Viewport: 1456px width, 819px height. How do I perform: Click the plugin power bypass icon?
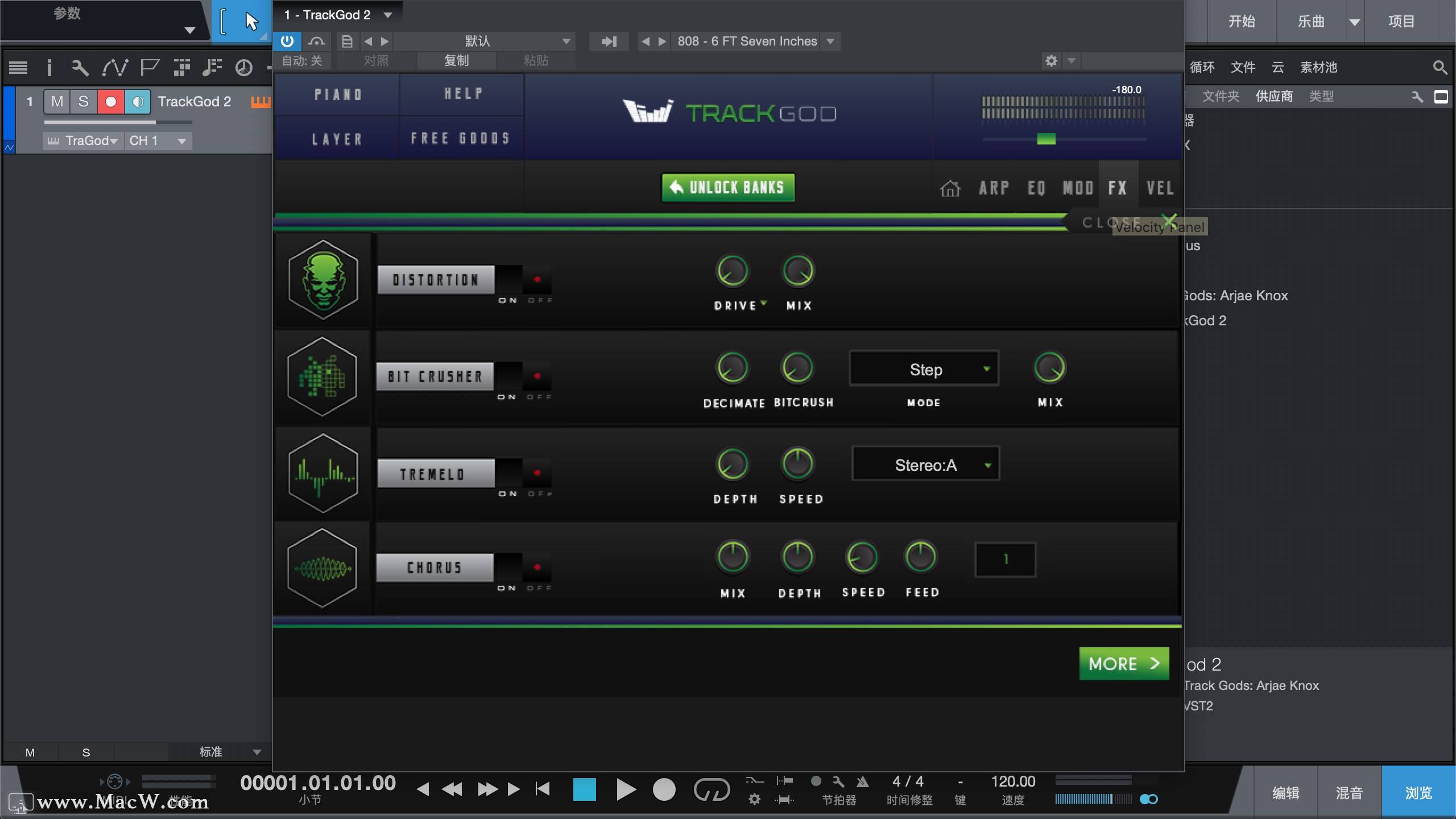(x=287, y=41)
